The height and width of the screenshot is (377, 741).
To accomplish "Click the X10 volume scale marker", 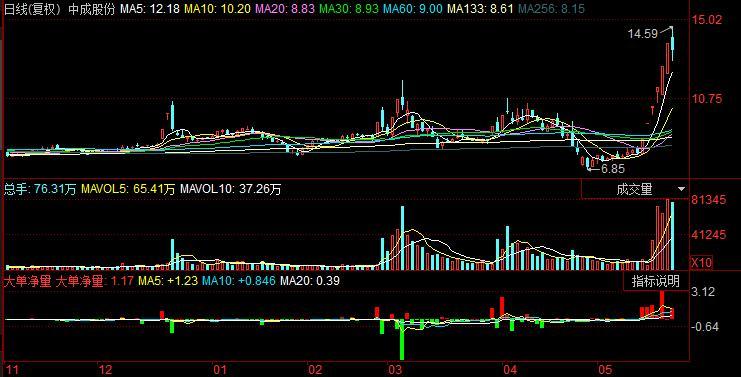I will point(701,263).
